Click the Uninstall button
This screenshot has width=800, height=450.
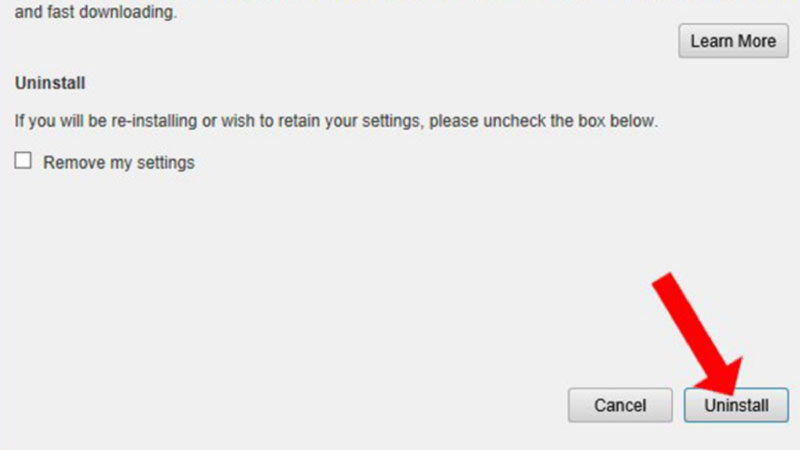736,405
